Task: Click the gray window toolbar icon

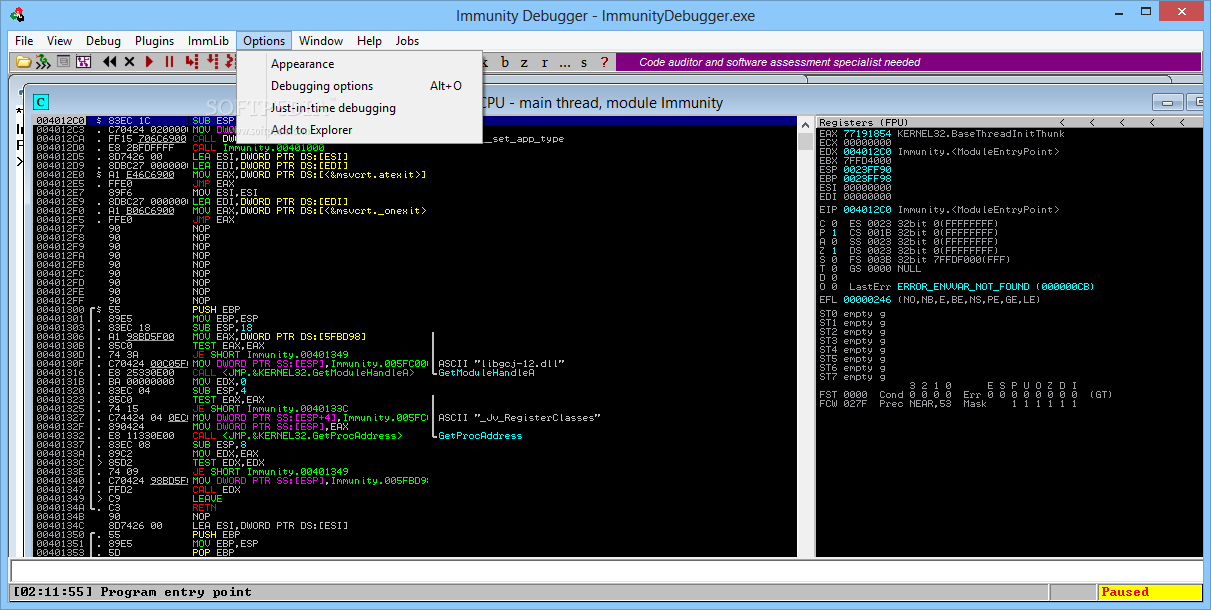Action: [x=63, y=62]
